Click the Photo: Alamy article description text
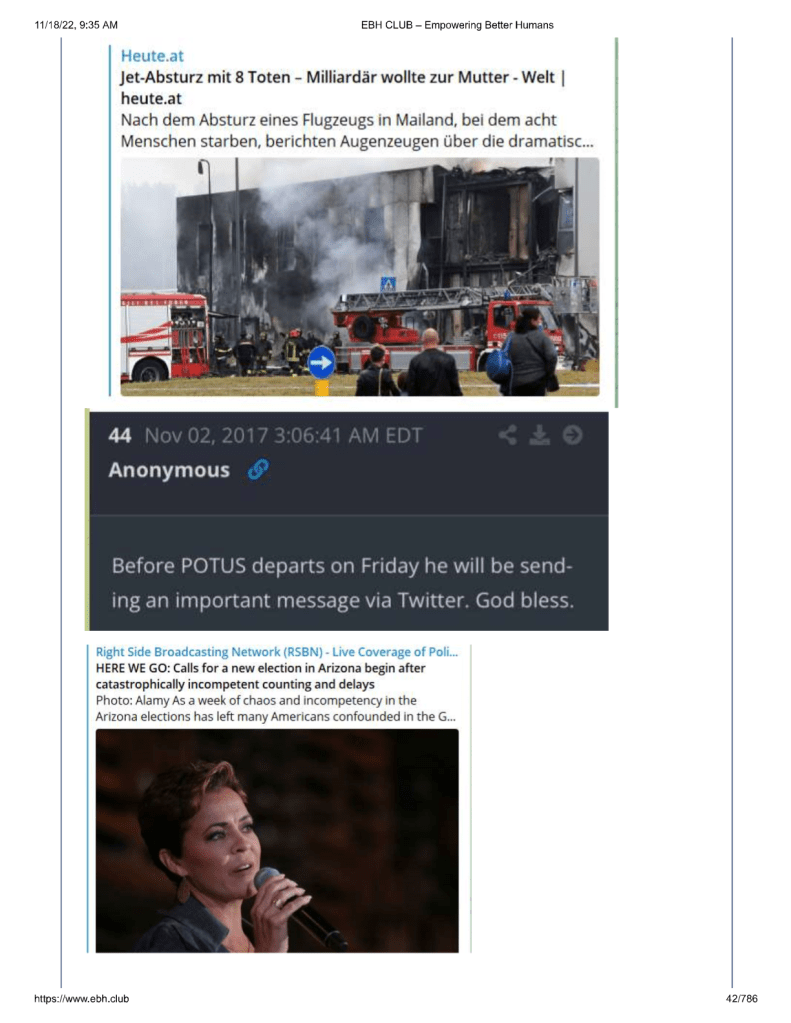This screenshot has width=791, height=1023. (x=275, y=709)
